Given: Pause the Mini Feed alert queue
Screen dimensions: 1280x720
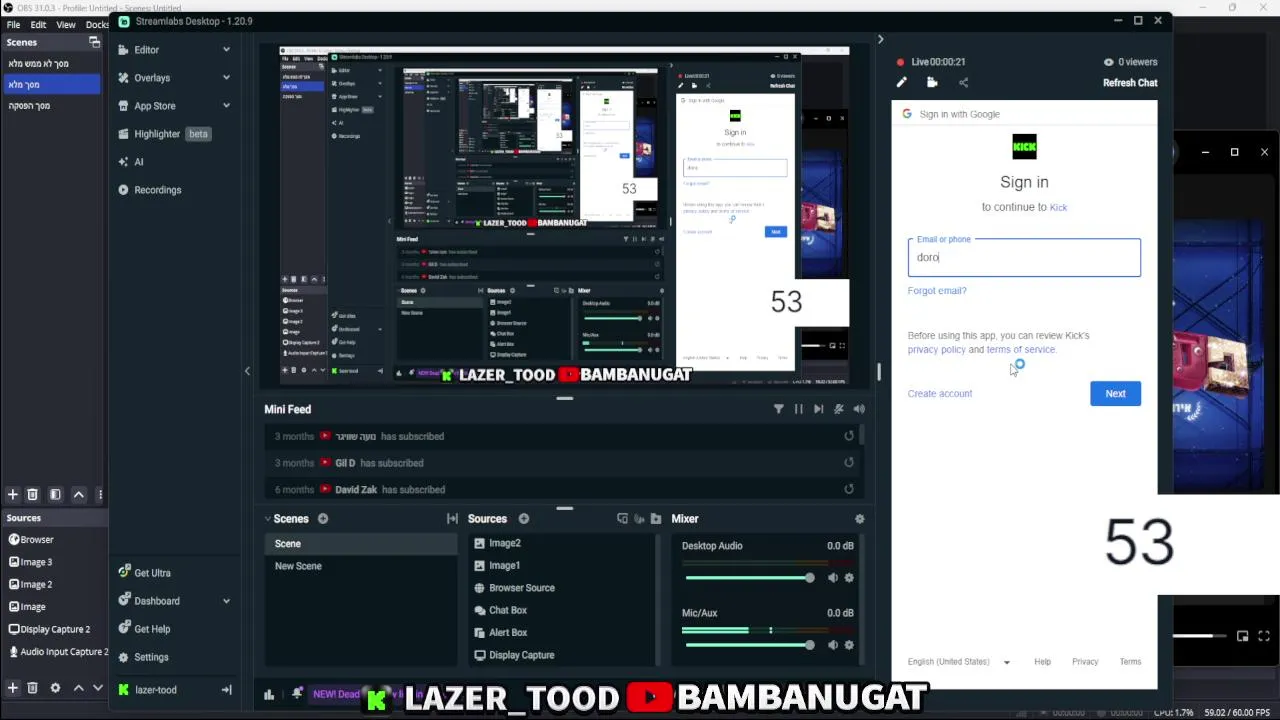Looking at the screenshot, I should (x=798, y=409).
